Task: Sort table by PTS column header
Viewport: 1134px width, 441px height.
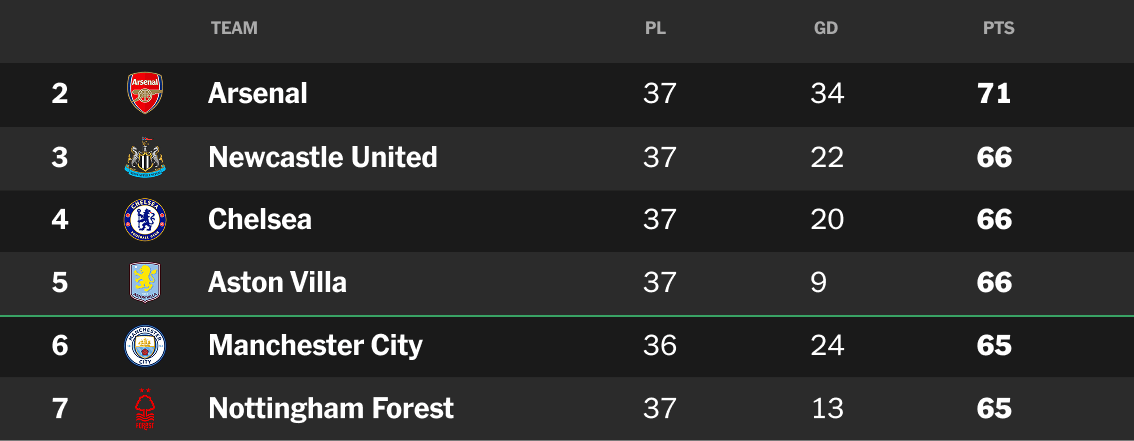Action: click(x=999, y=28)
